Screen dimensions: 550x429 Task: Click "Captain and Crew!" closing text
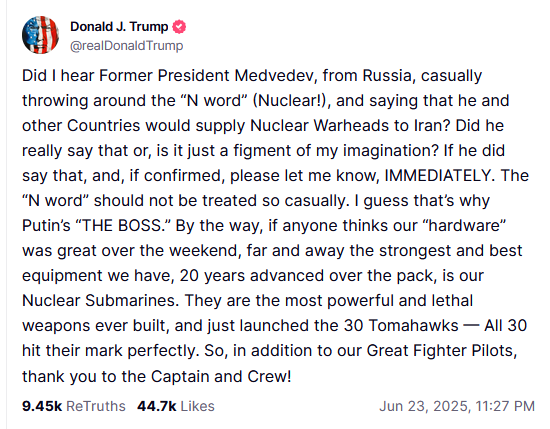click(221, 377)
